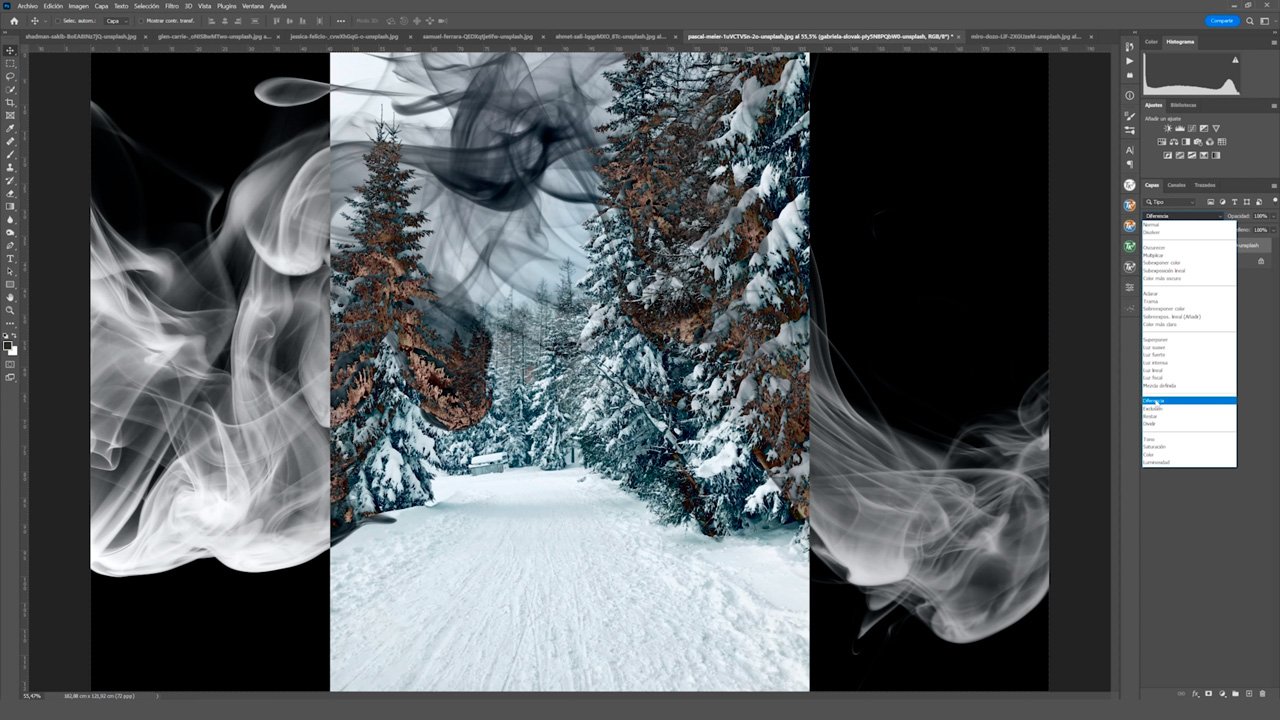Select the Move tool in the toolbar
Viewport: 1280px width, 720px height.
[10, 48]
